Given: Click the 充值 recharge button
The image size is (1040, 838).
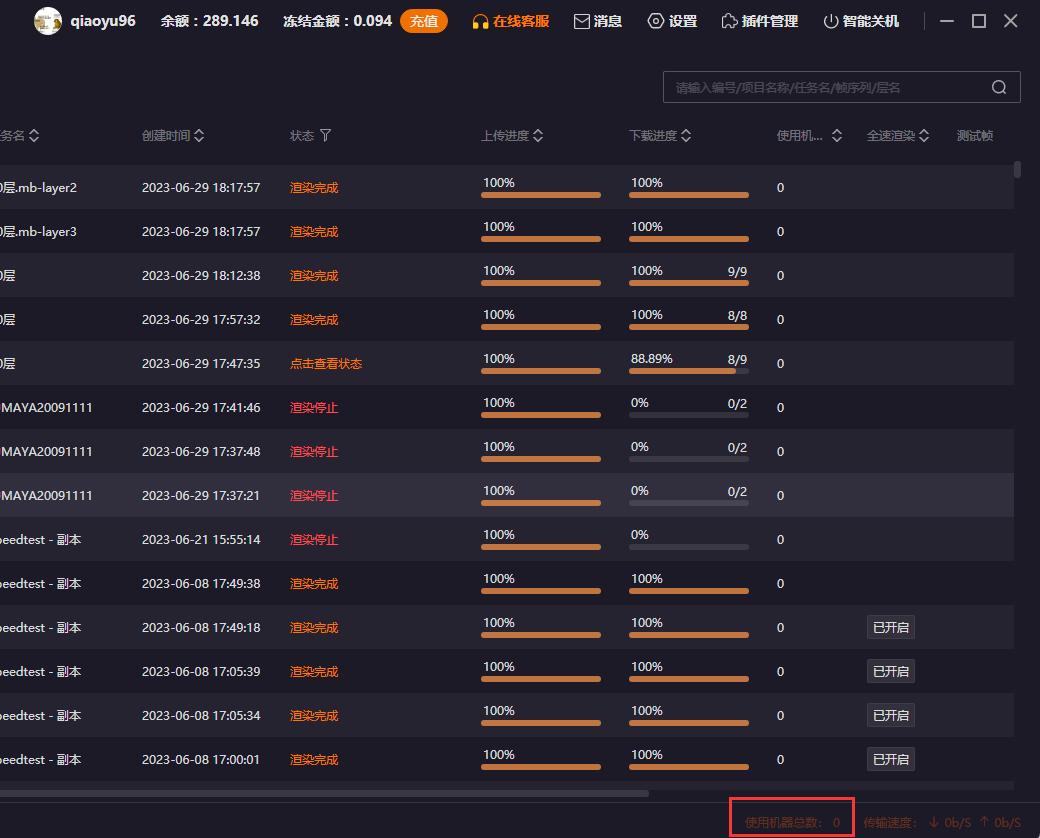Looking at the screenshot, I should (x=424, y=20).
